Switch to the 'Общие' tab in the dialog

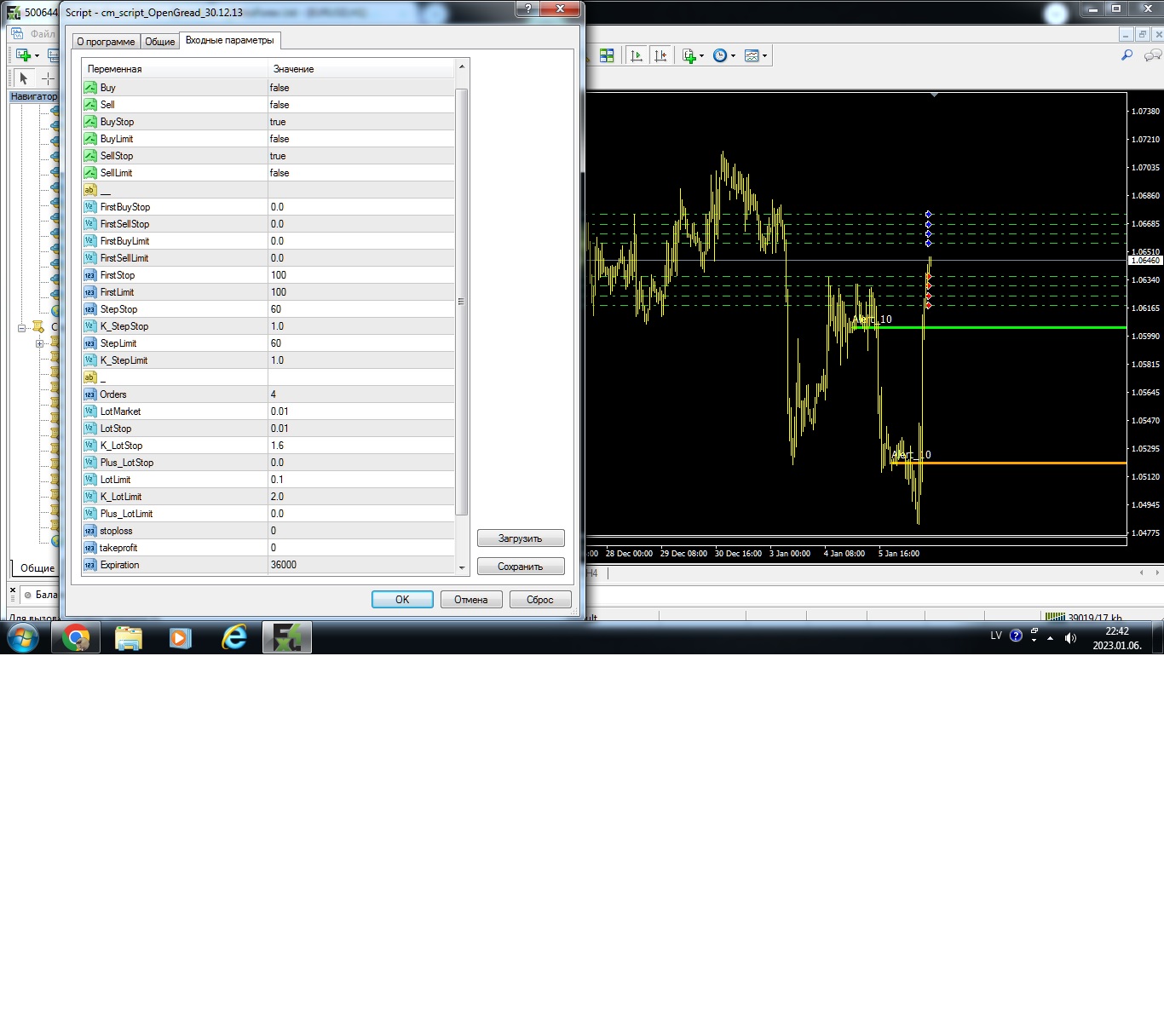pyautogui.click(x=159, y=41)
